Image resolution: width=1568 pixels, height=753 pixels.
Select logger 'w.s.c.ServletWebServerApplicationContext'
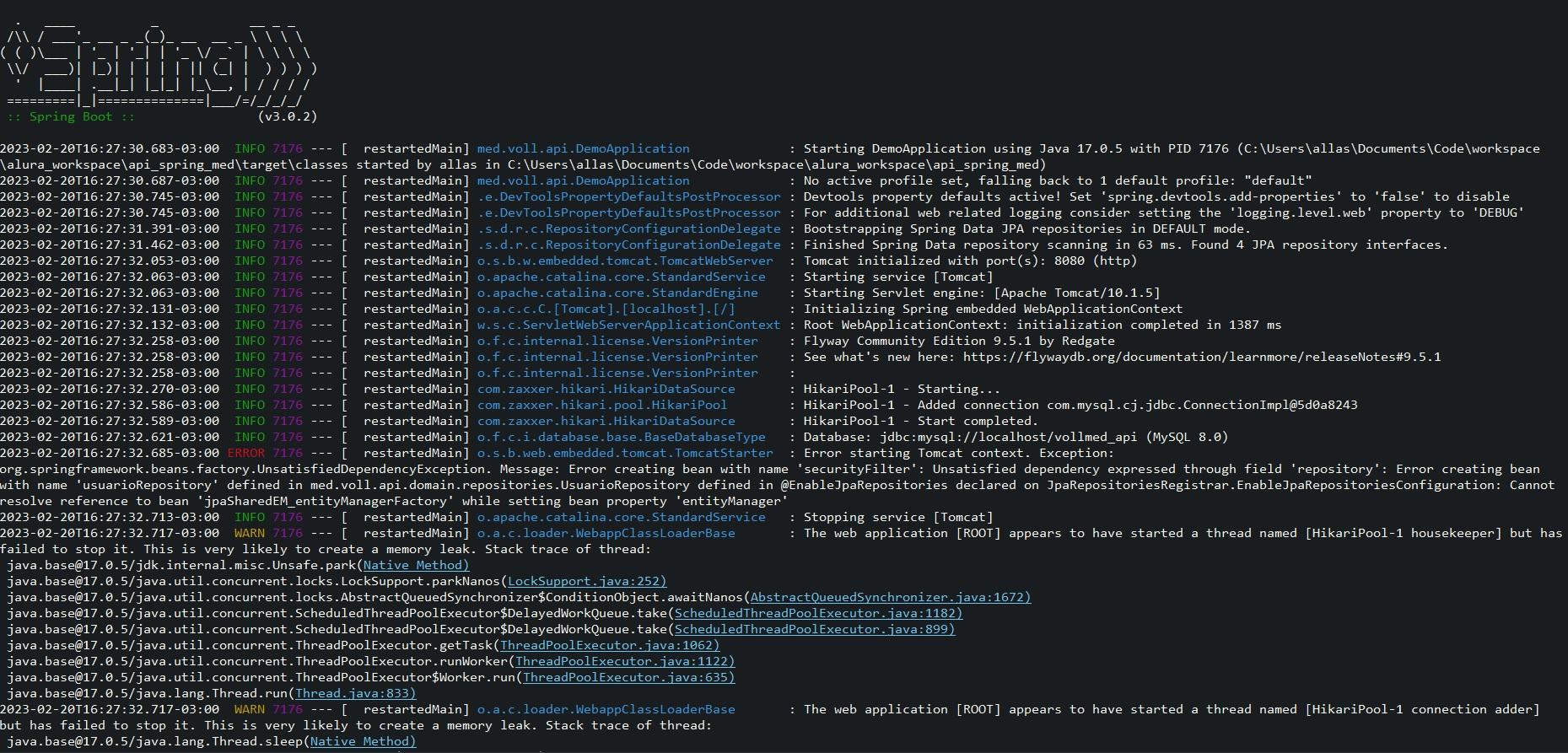click(x=628, y=325)
